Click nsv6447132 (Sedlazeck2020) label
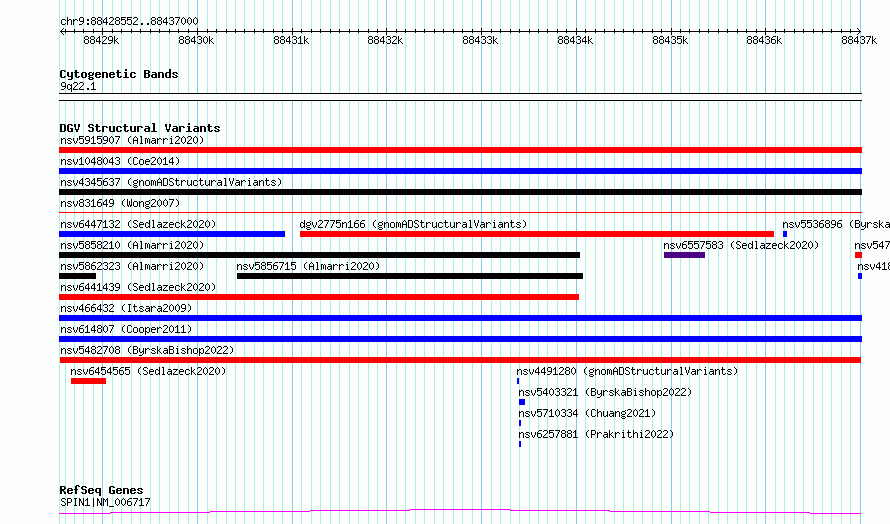Viewport: 890px width, 524px height. 138,224
